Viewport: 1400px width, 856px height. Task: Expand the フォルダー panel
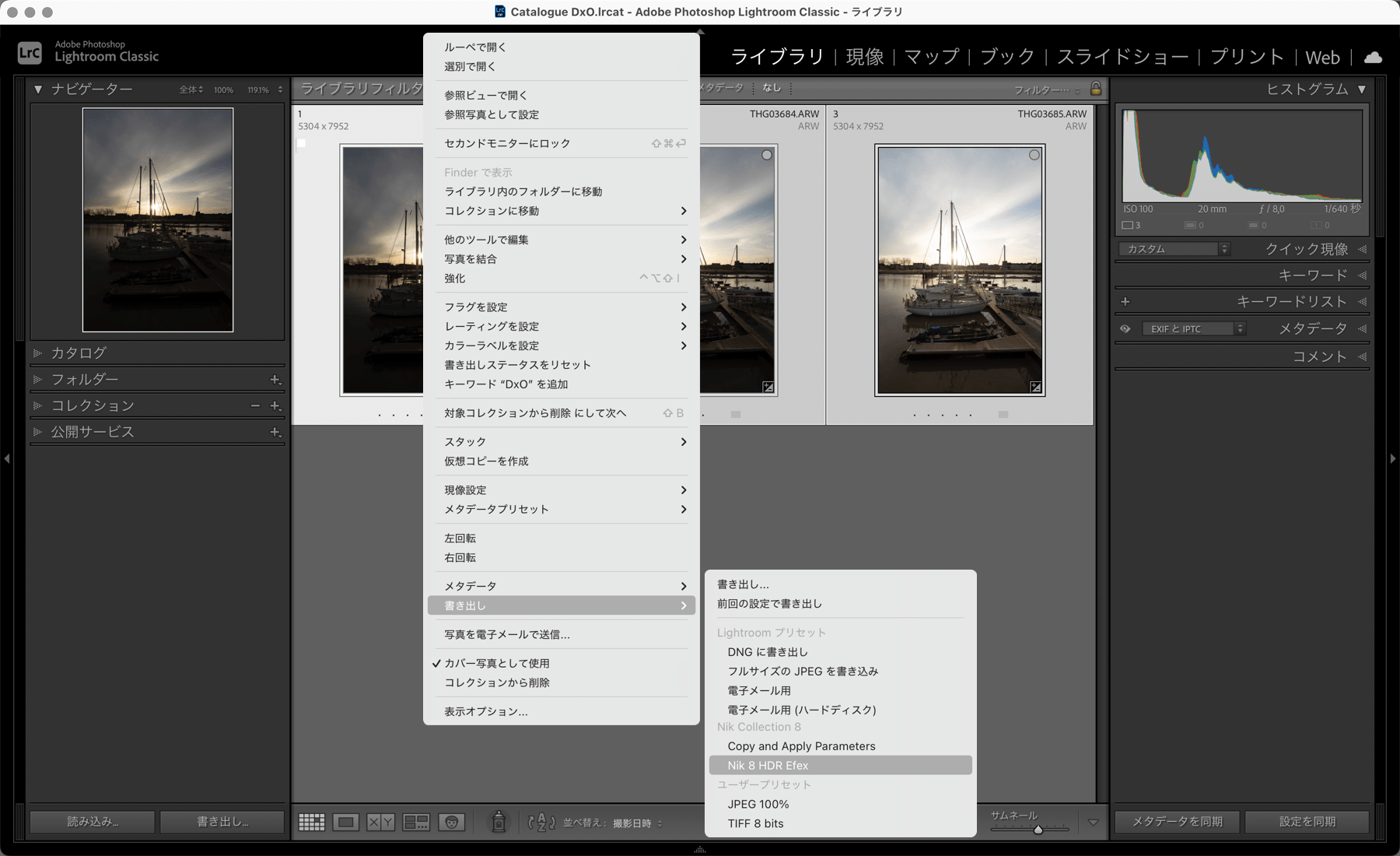click(x=37, y=380)
